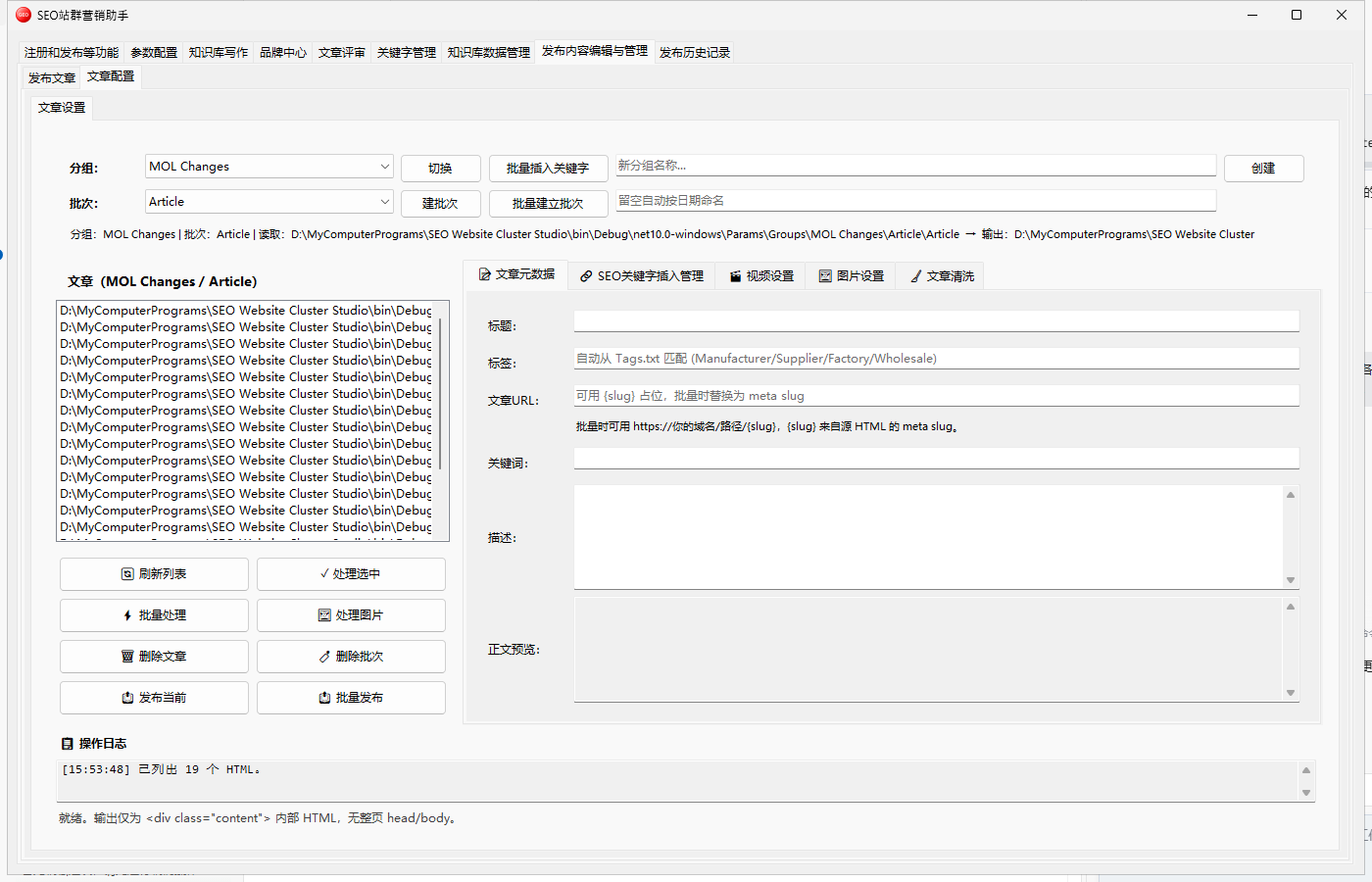Open the 品牌中心 tab
Screen dimensions: 1372x882
point(283,53)
